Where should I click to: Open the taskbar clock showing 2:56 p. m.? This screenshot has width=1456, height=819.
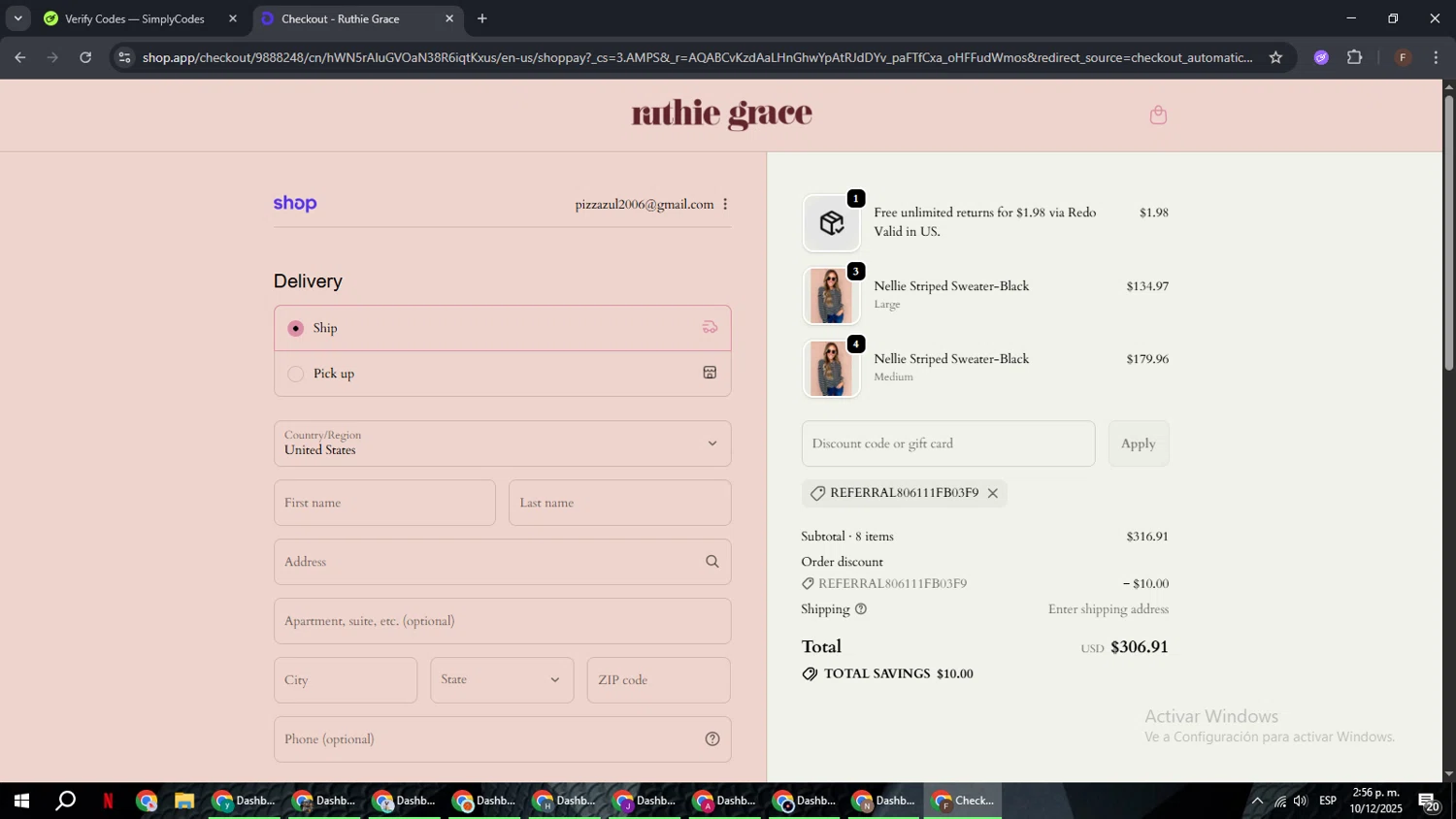1375,802
